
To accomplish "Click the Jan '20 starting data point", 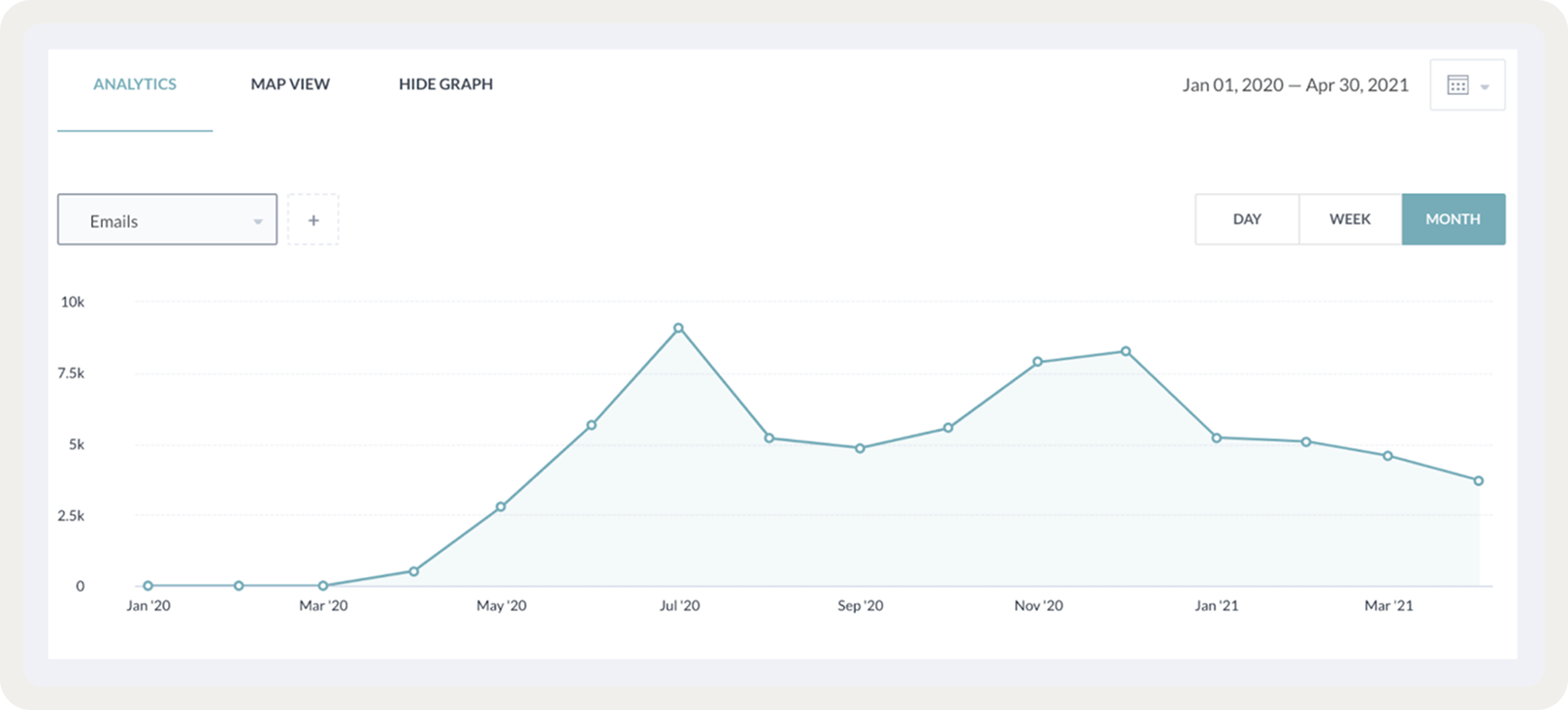I will (147, 586).
